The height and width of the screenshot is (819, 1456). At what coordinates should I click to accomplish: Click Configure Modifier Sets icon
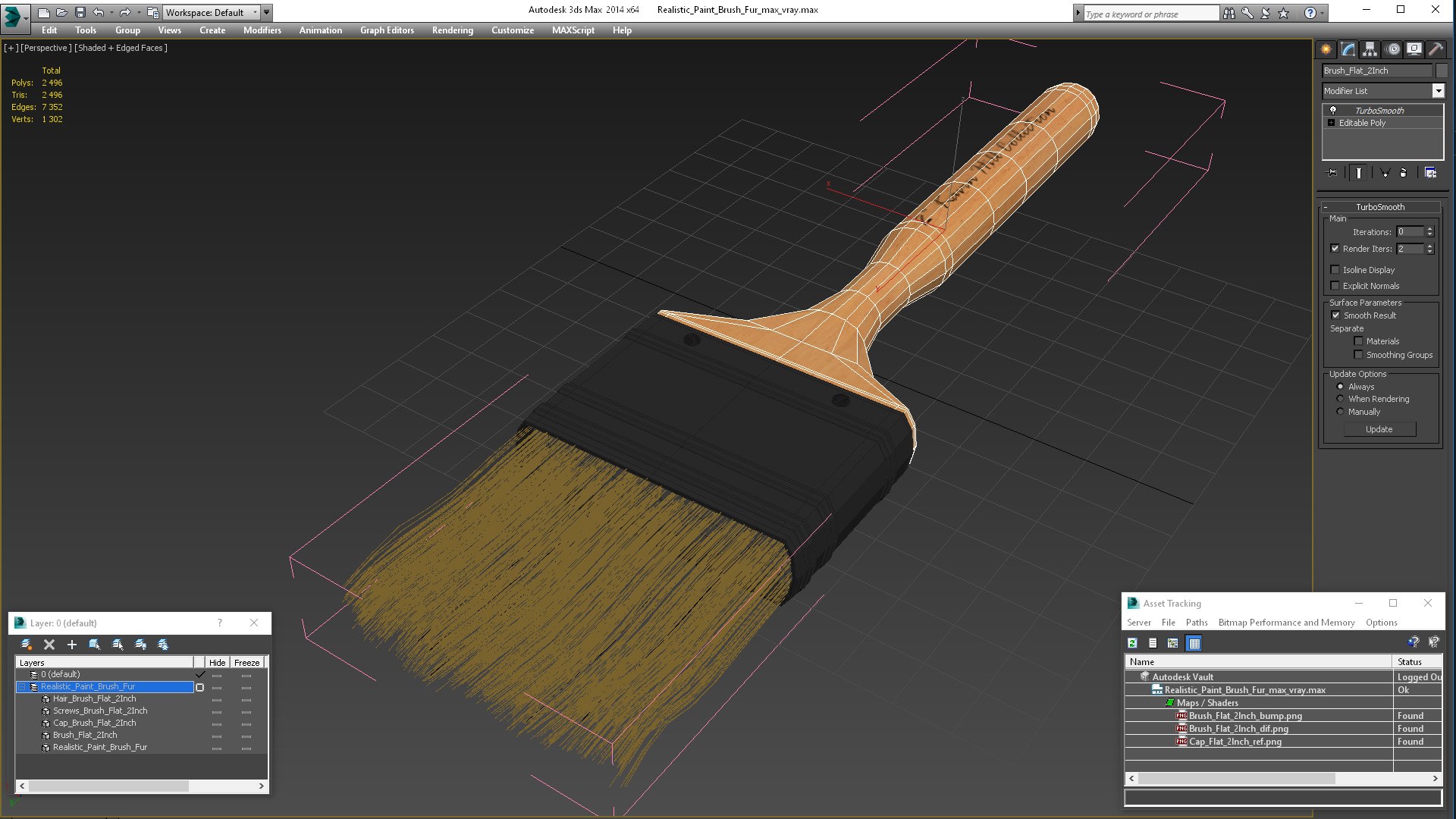(1430, 173)
